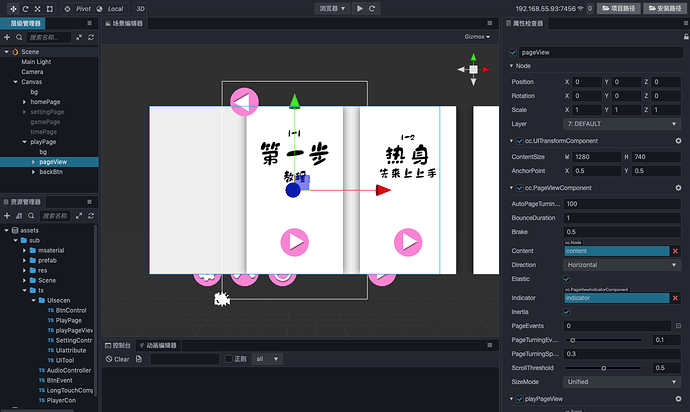Click the hierarchy search type icon
This screenshot has height=412, width=690.
click(19, 37)
